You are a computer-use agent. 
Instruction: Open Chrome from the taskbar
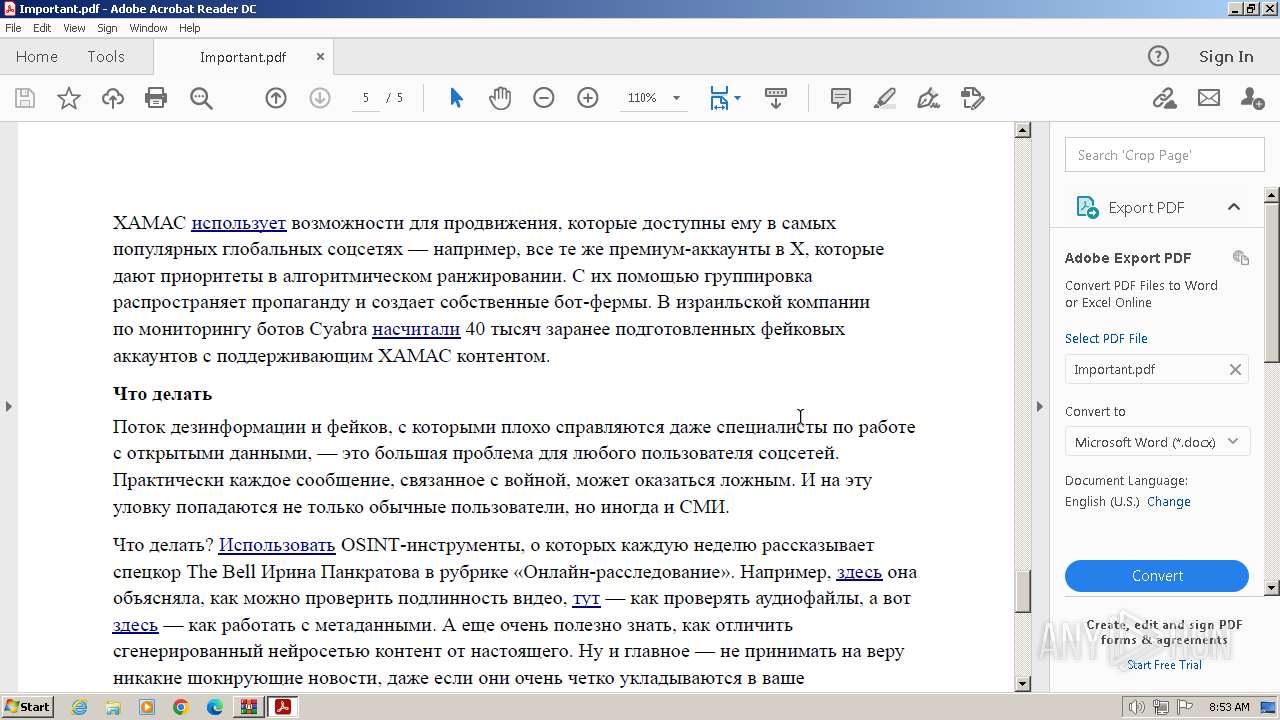pos(181,707)
